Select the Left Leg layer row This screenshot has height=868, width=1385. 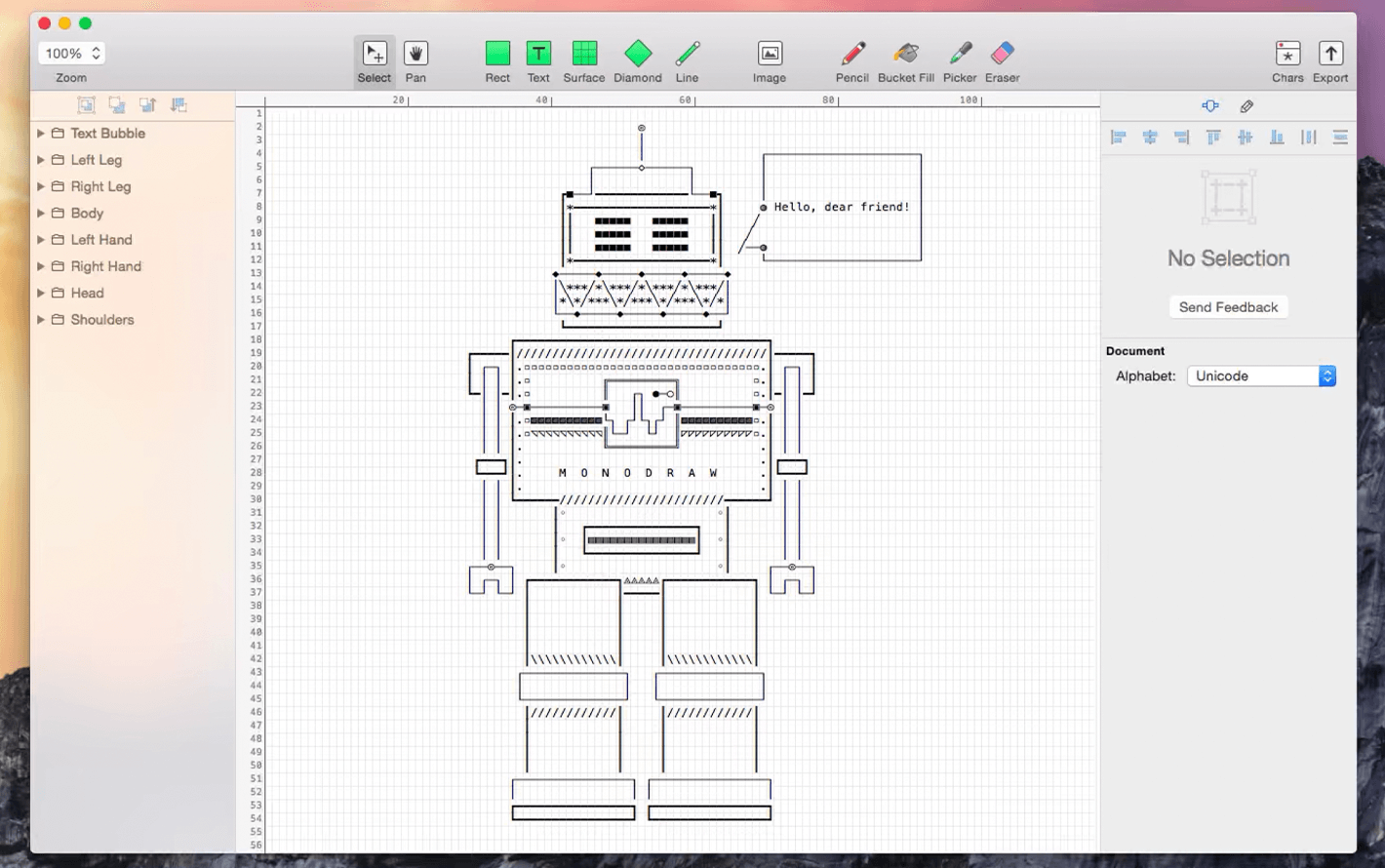point(133,159)
